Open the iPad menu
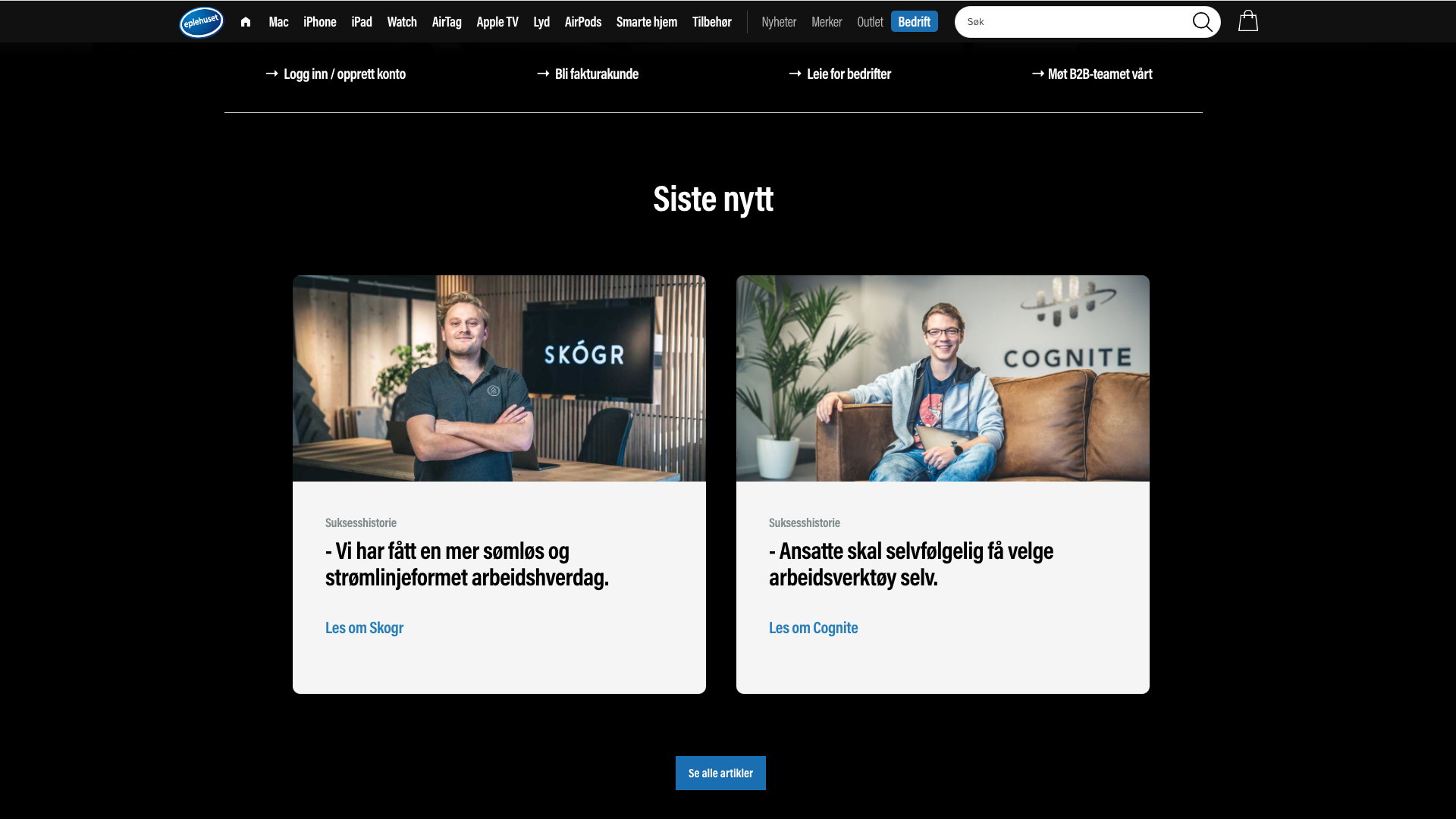The image size is (1456, 819). tap(362, 22)
